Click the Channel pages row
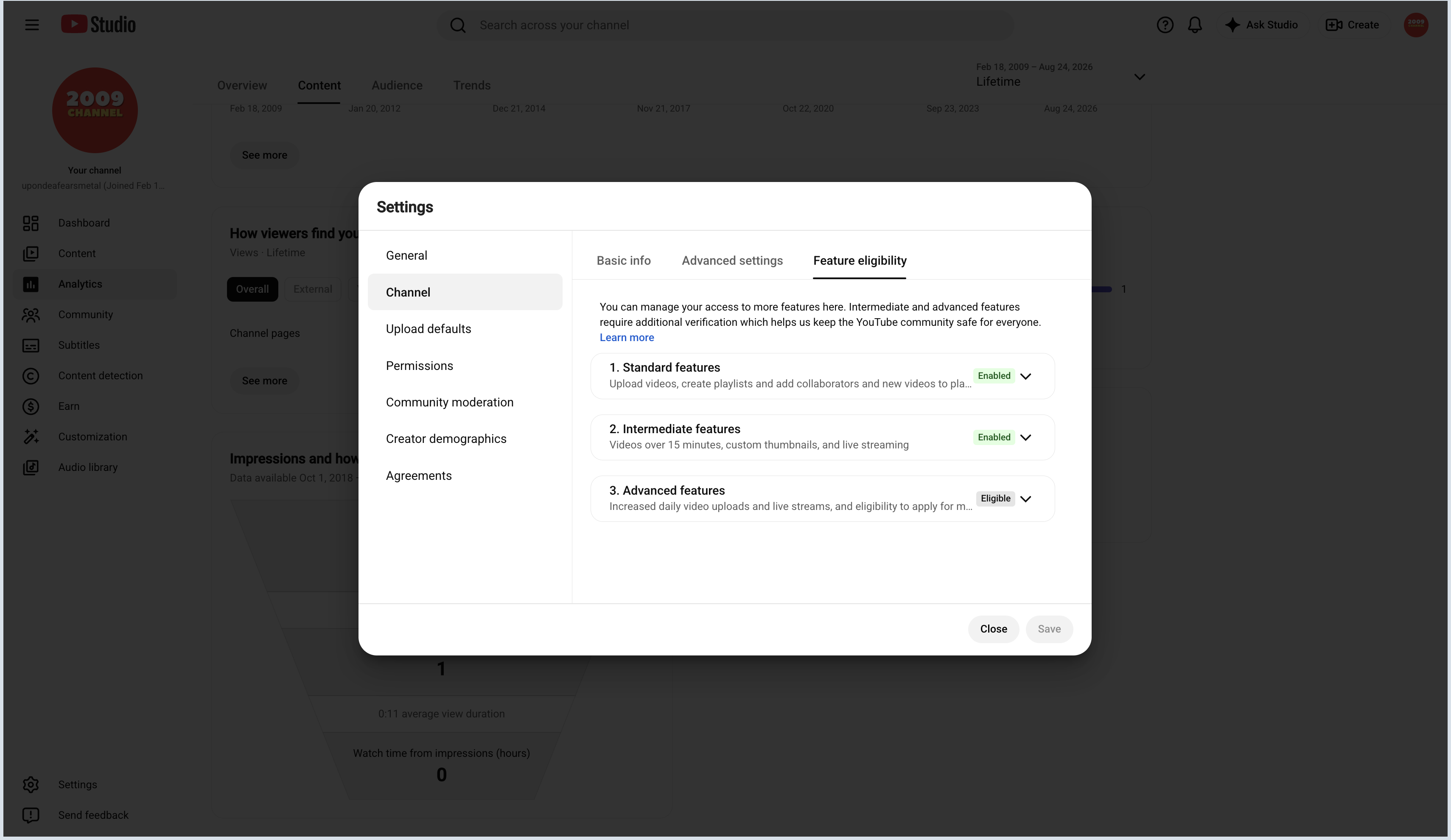This screenshot has width=1451, height=840. (265, 333)
